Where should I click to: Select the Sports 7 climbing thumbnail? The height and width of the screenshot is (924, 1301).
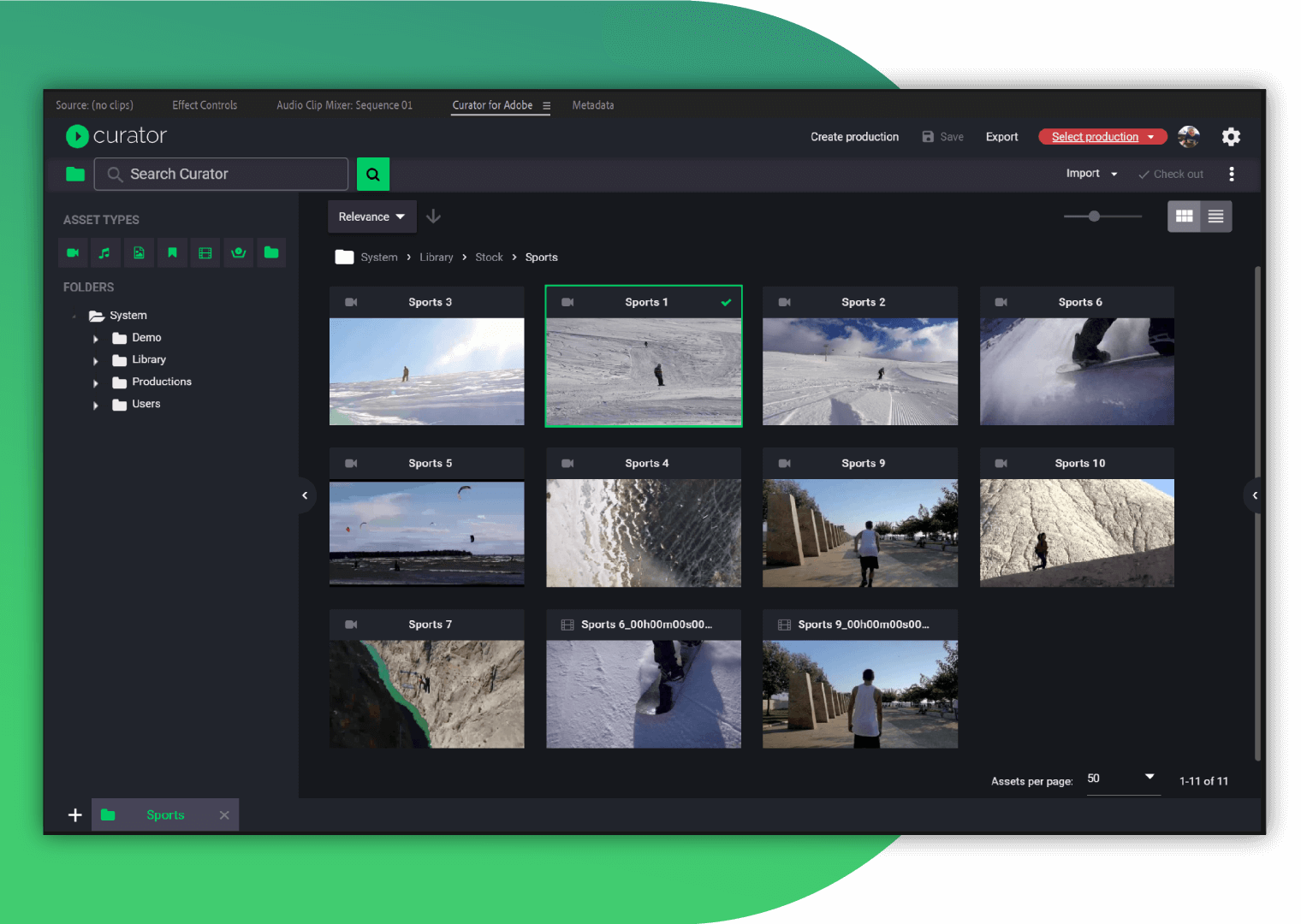click(427, 694)
